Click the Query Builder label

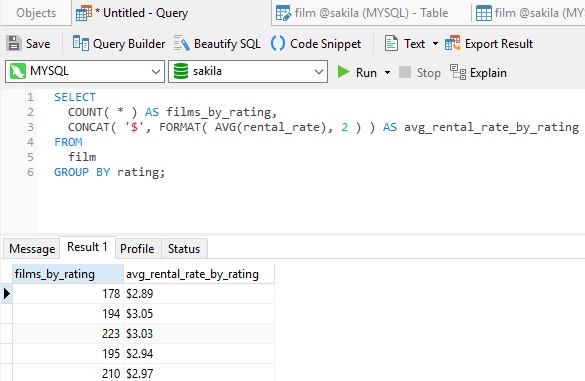(x=129, y=44)
